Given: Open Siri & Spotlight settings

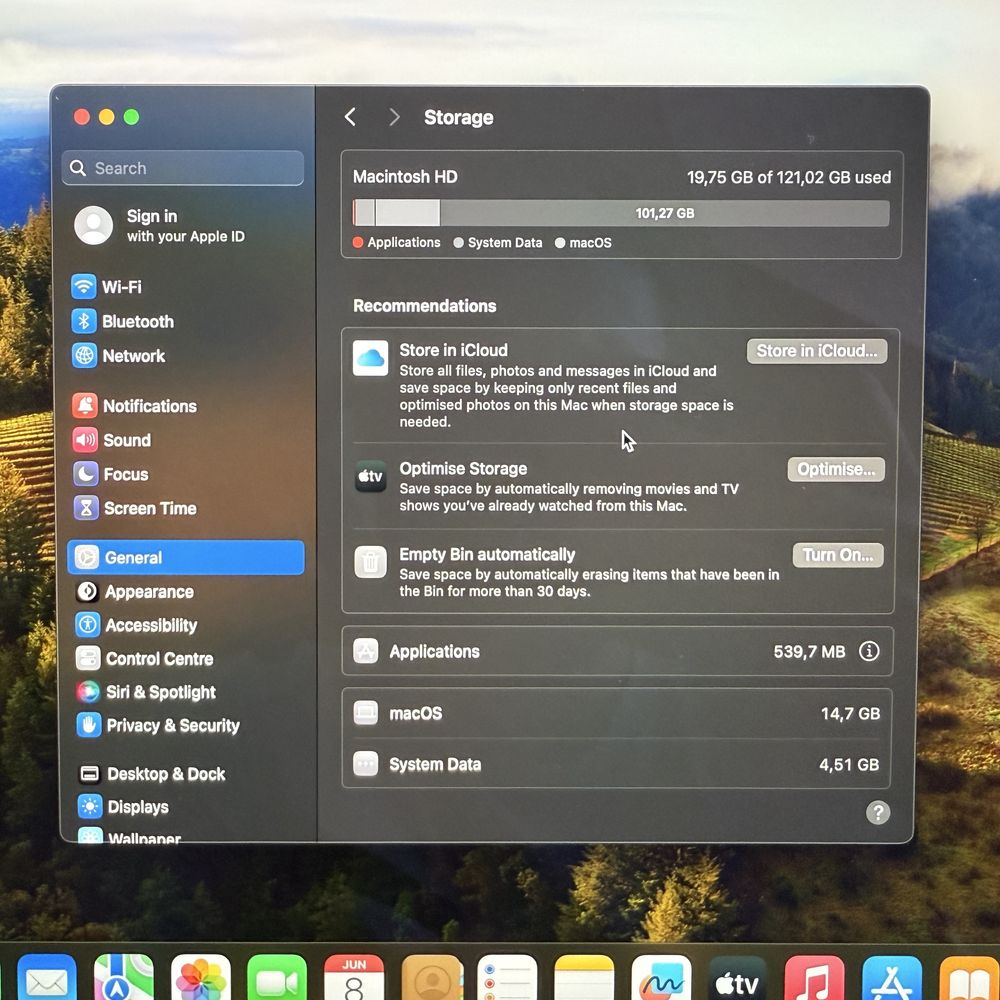Looking at the screenshot, I should click(145, 692).
